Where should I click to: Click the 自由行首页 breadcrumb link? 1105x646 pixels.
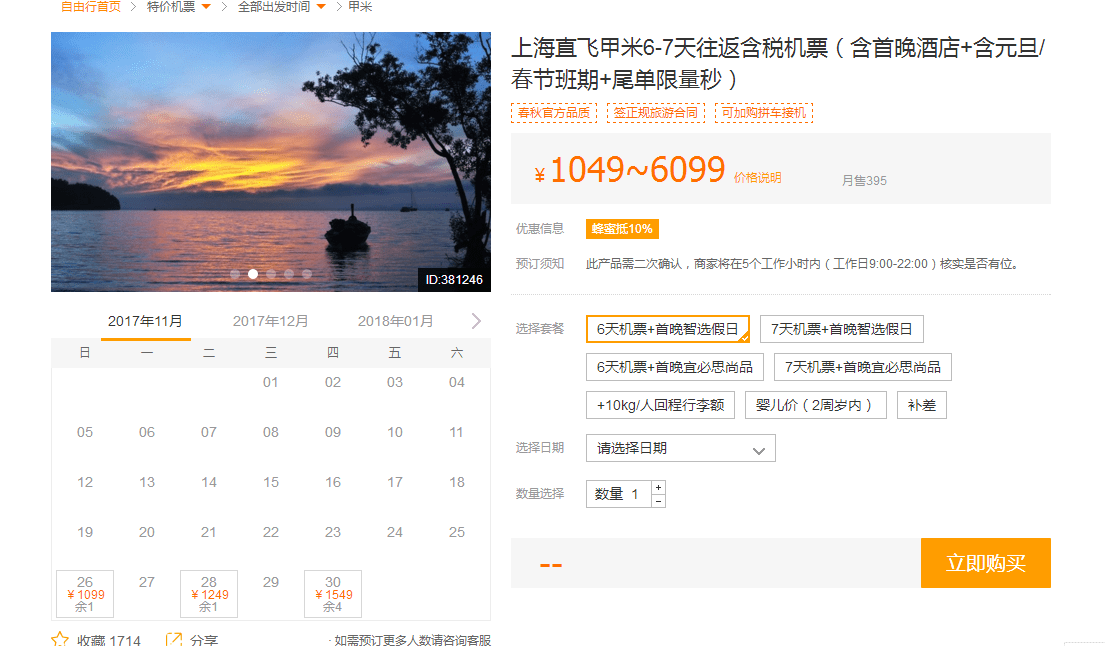coord(90,7)
